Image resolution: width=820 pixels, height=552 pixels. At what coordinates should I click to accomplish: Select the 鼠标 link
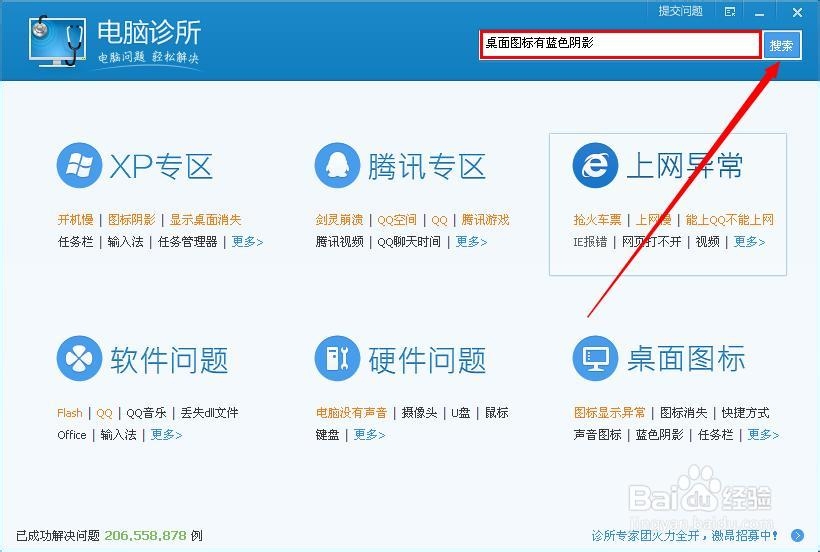(497, 412)
